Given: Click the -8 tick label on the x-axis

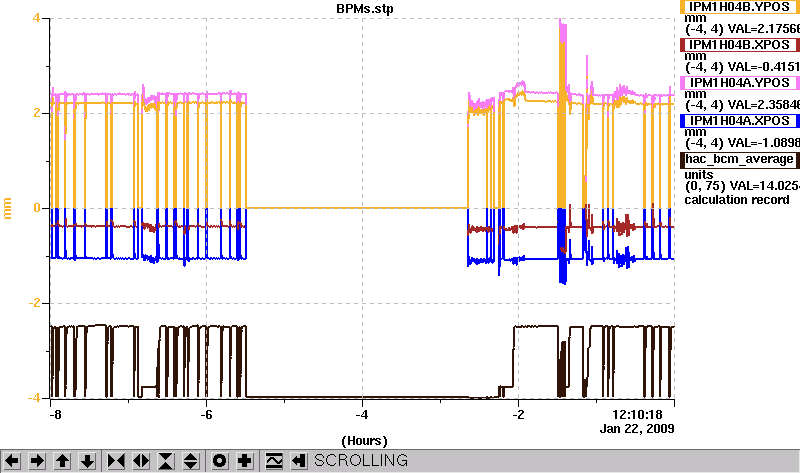Looking at the screenshot, I should 55,414.
